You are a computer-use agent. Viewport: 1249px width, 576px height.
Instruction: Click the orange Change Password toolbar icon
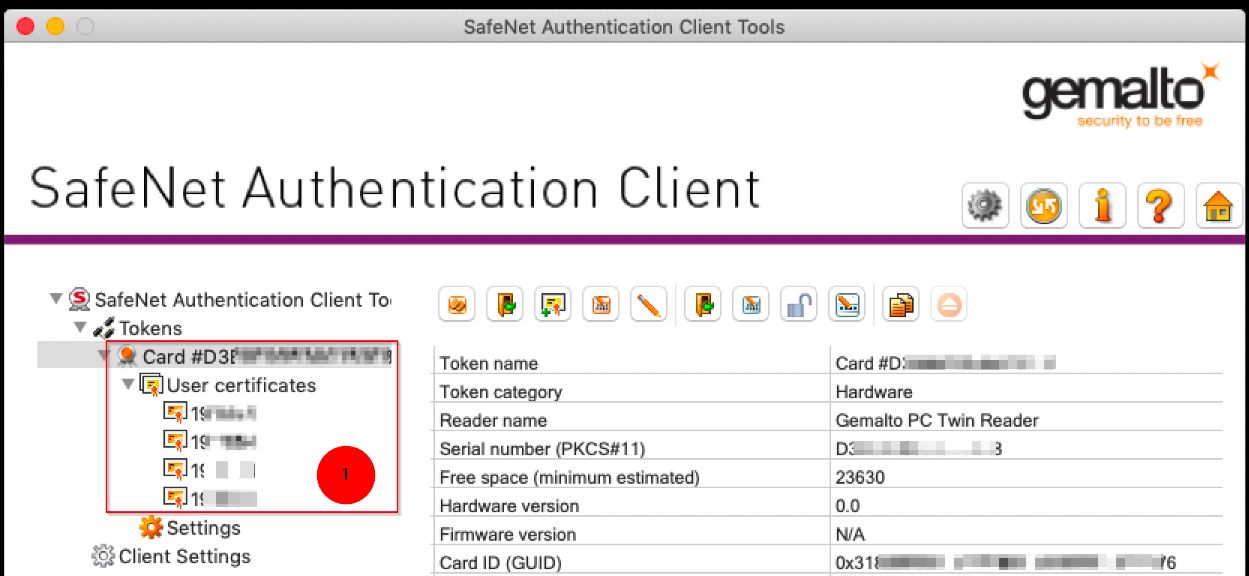(601, 305)
